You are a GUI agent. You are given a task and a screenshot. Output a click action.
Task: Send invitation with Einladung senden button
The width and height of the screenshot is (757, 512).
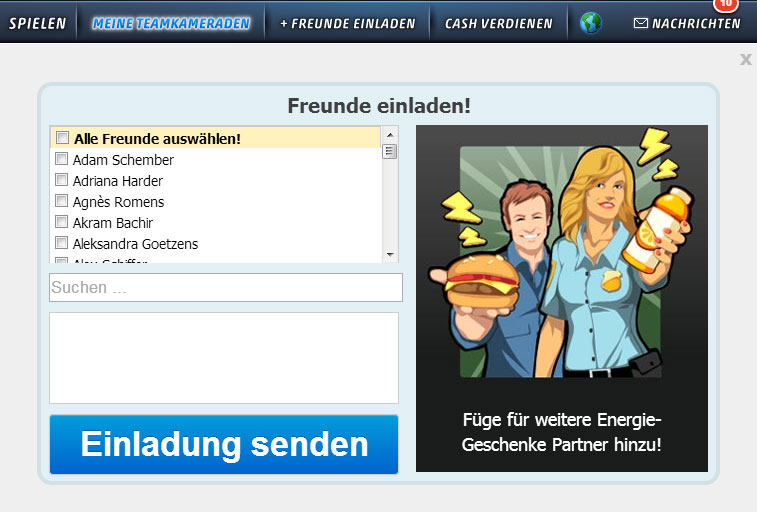coord(224,444)
